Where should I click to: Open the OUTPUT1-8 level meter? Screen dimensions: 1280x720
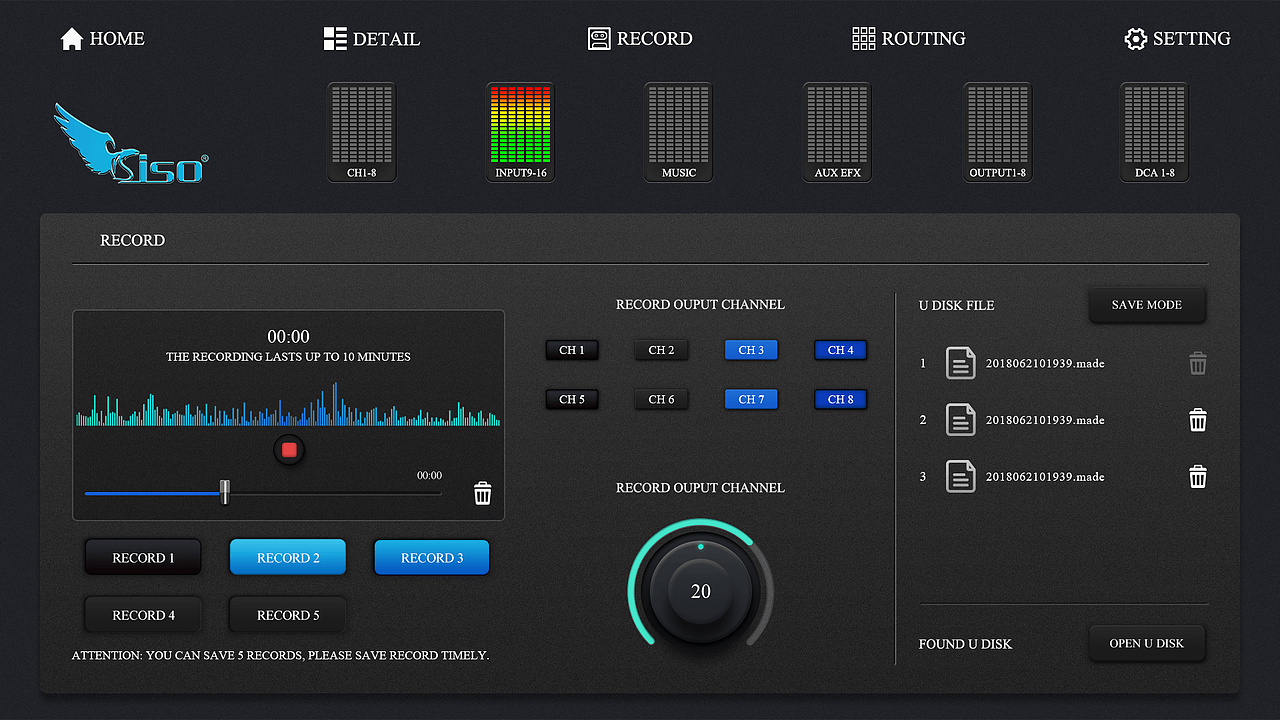(997, 132)
